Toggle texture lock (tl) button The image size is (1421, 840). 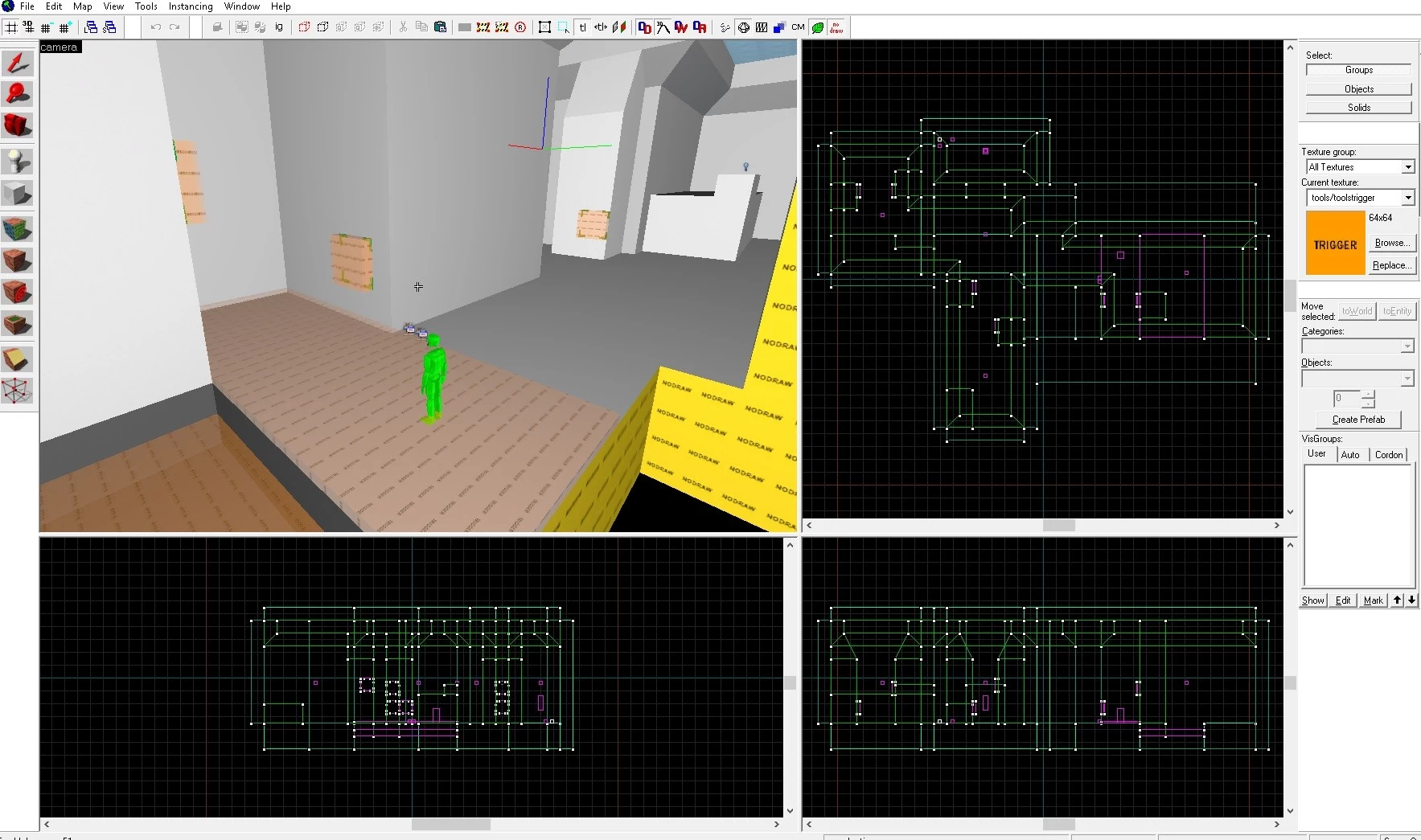tap(583, 27)
